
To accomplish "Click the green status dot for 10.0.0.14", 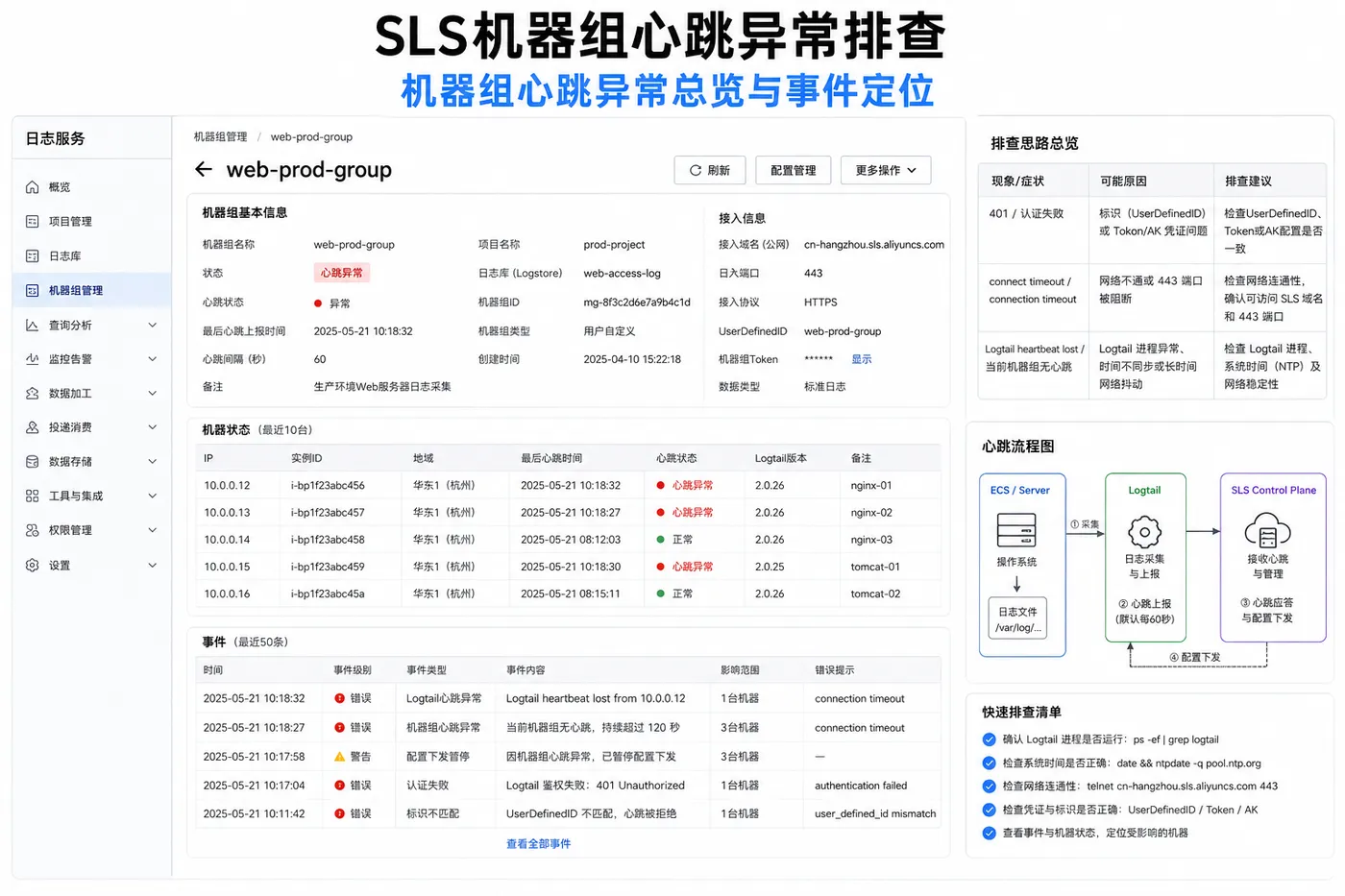I will click(x=661, y=540).
